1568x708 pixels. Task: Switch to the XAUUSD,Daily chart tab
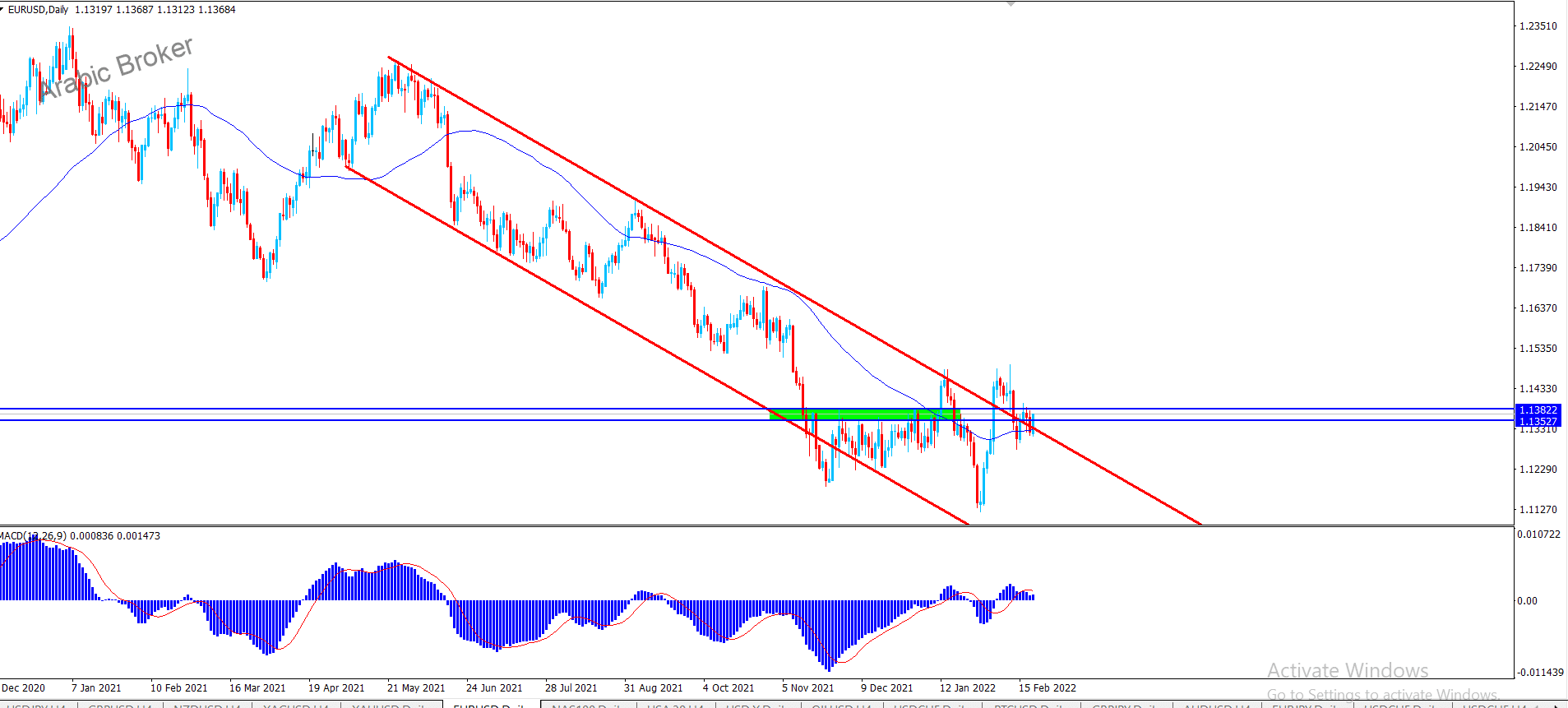390,706
